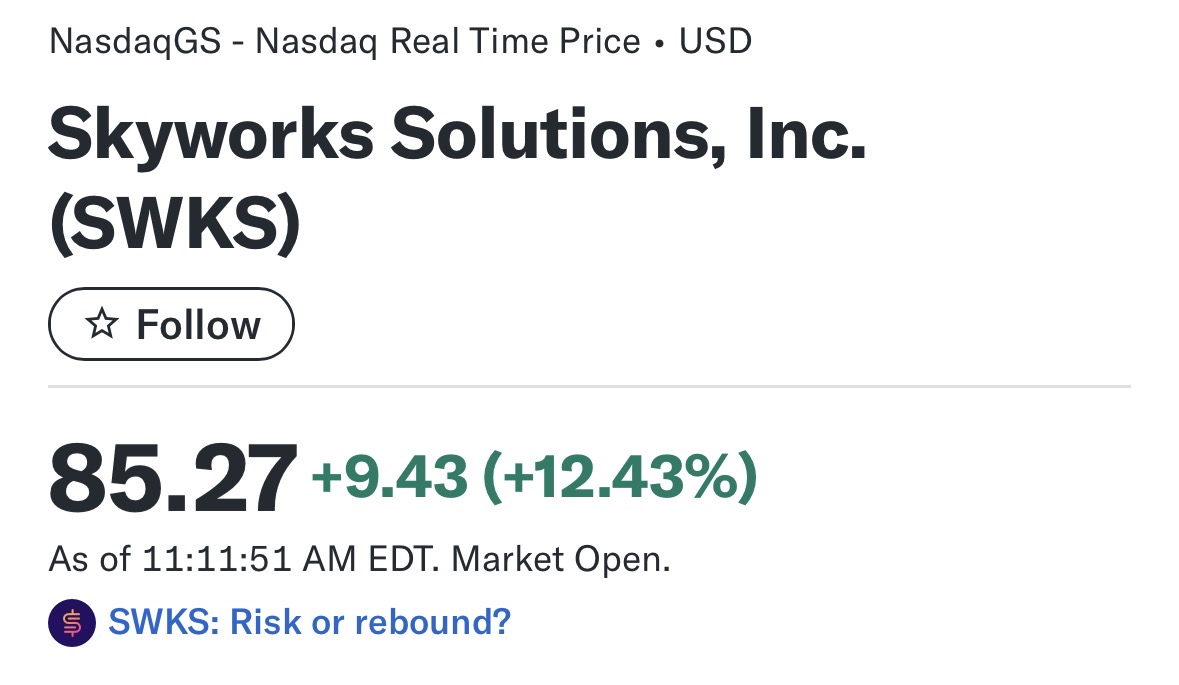This screenshot has width=1179, height=685.
Task: Click the star icon inside Follow button
Action: (x=101, y=325)
